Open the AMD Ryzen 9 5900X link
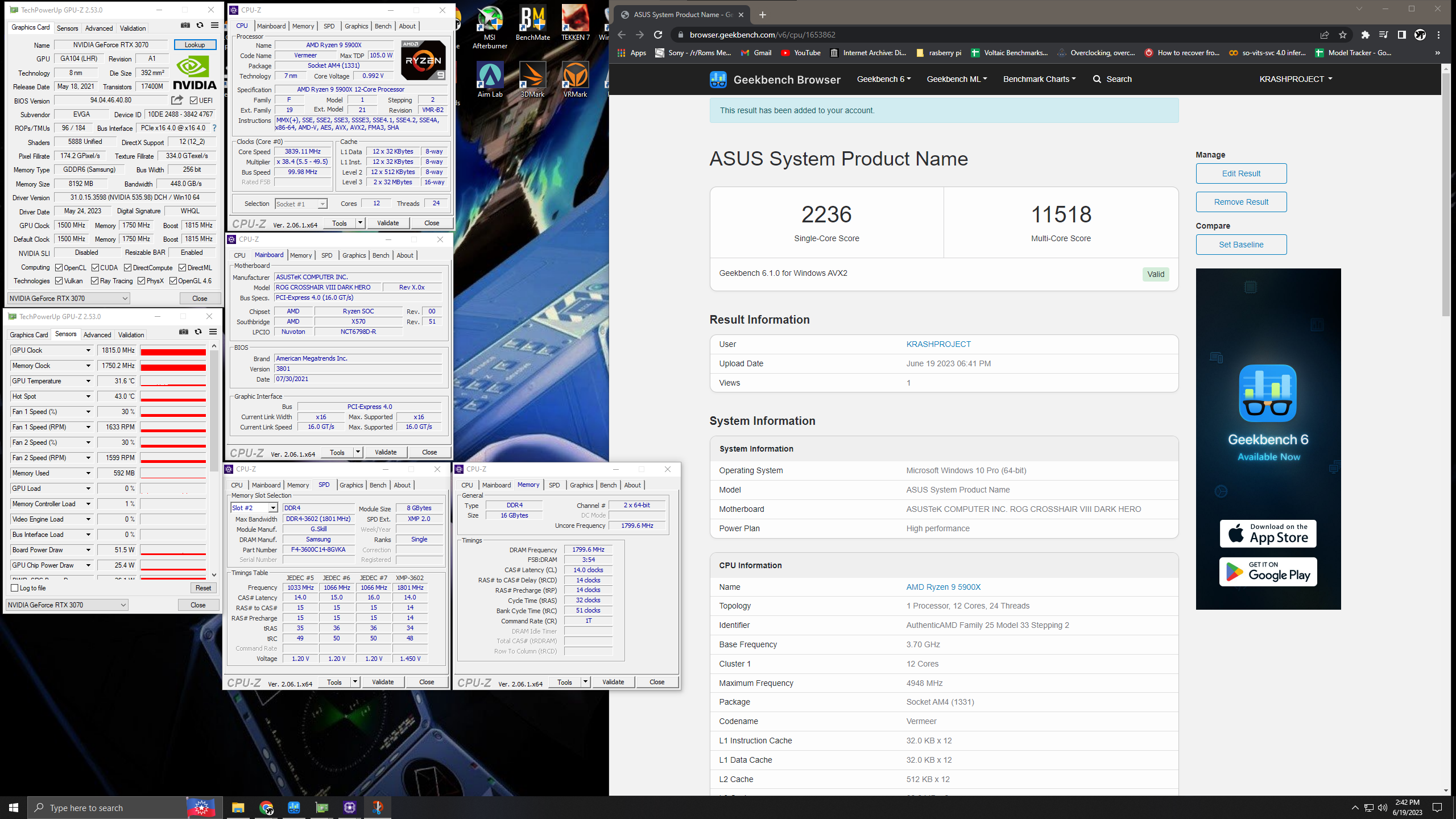 coord(943,587)
